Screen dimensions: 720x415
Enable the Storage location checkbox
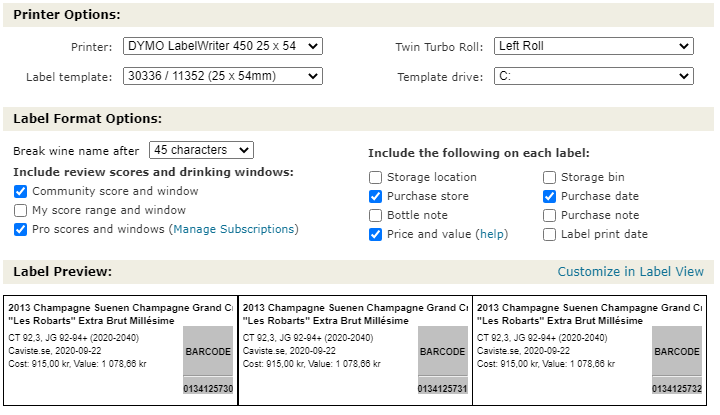[x=375, y=177]
